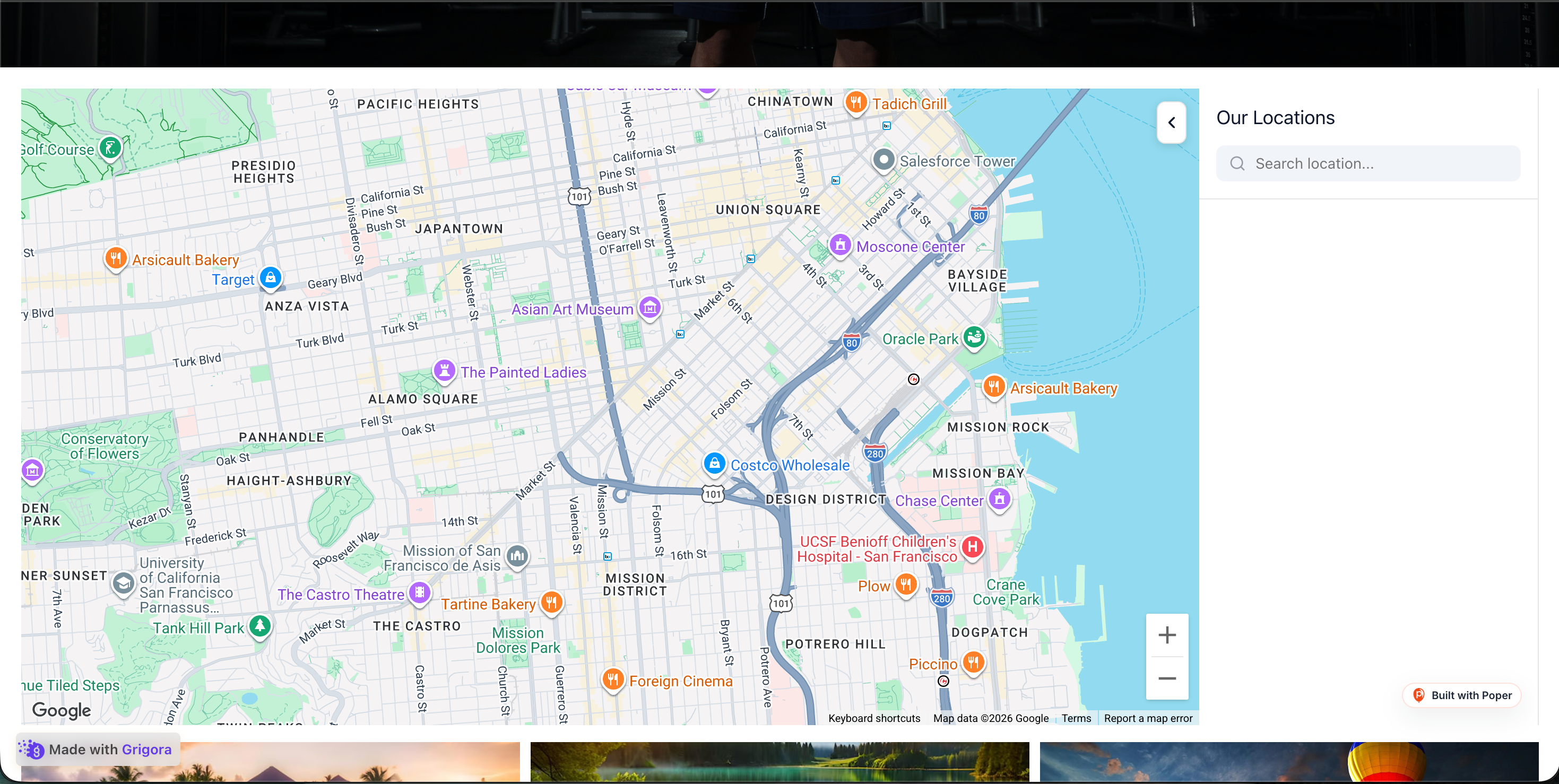1559x784 pixels.
Task: Zoom out on the map
Action: pos(1167,678)
